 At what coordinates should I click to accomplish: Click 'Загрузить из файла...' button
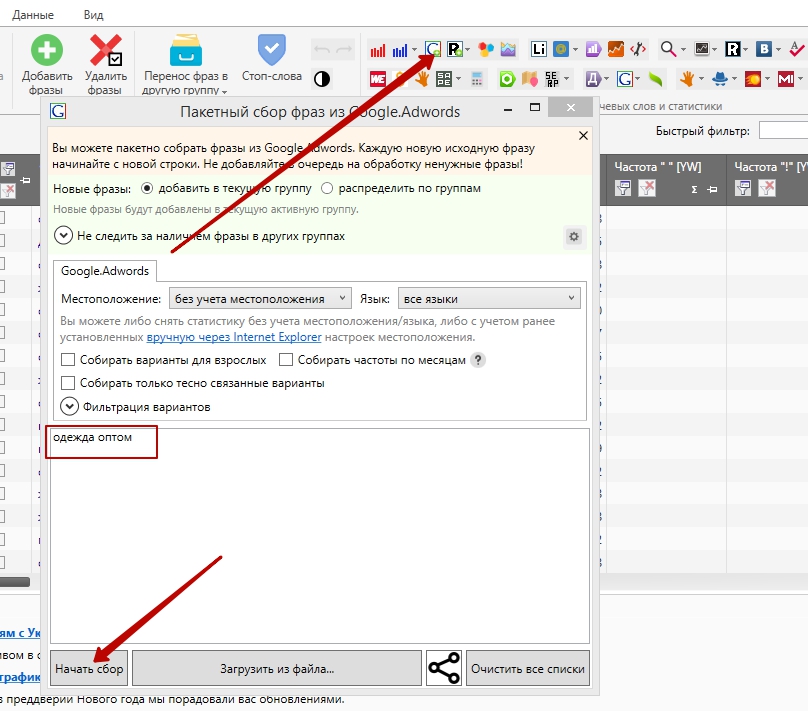(277, 668)
